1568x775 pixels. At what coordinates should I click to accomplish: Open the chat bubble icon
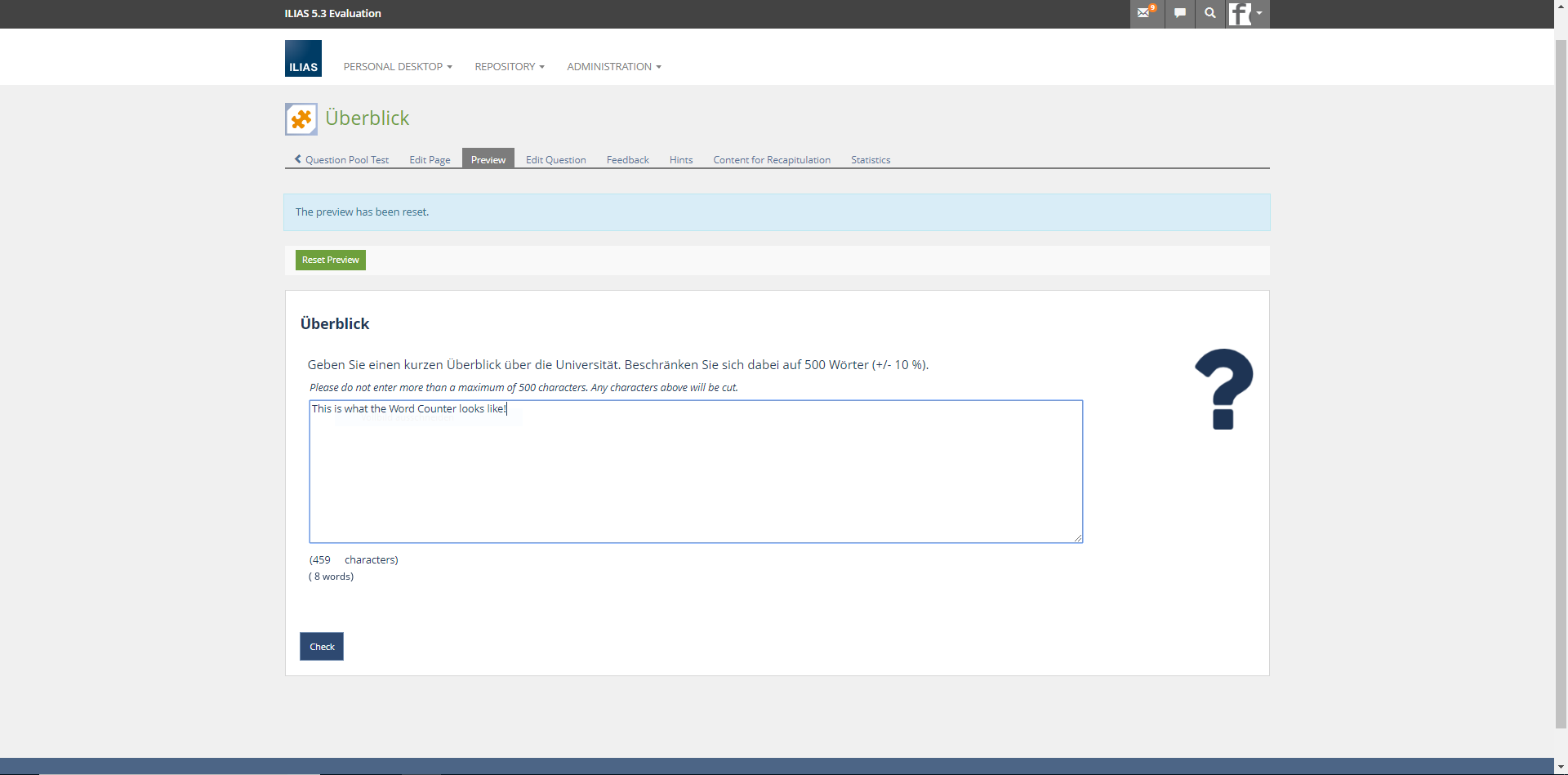[x=1179, y=13]
